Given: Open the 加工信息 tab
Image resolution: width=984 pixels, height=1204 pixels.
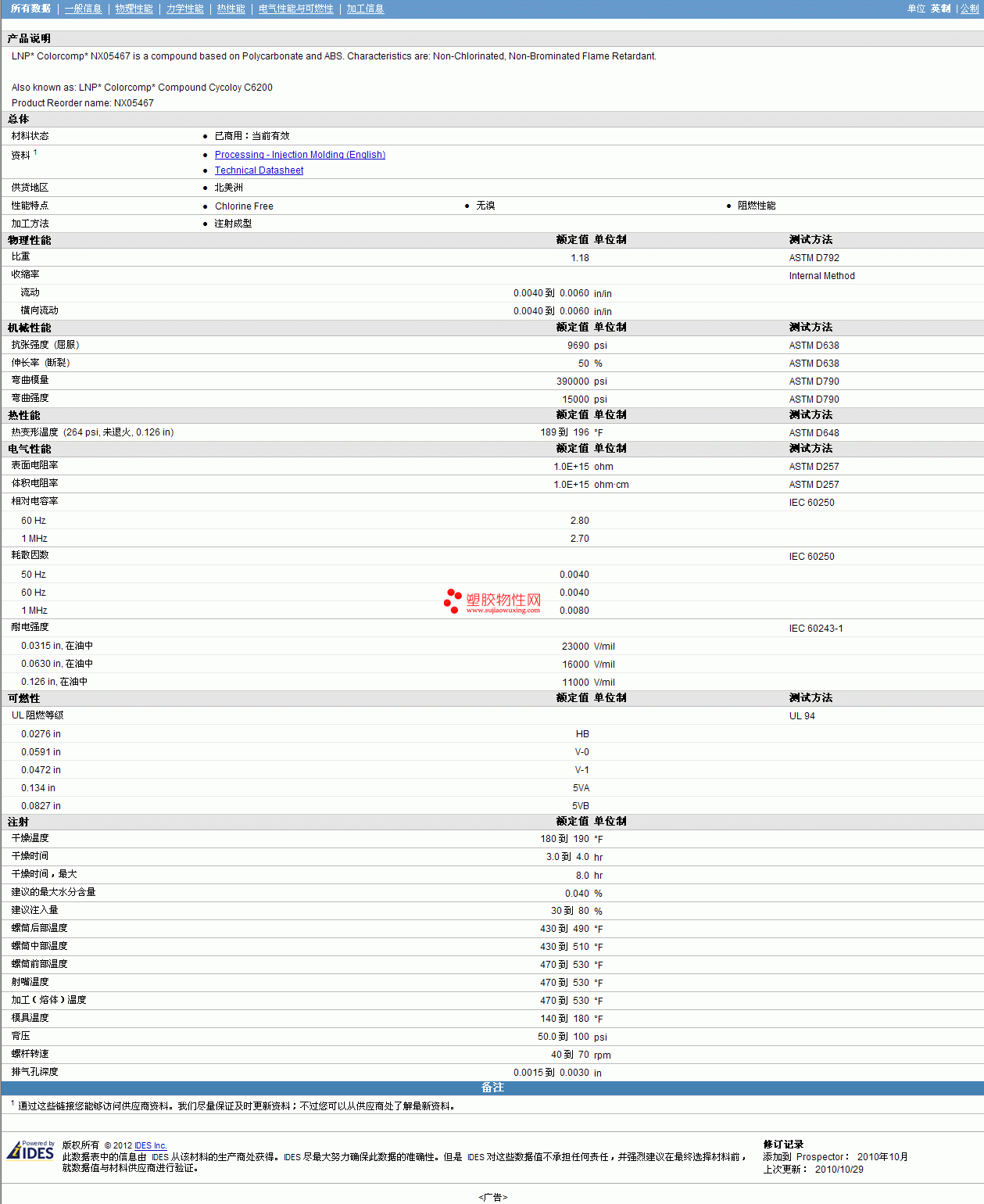Looking at the screenshot, I should pos(365,9).
